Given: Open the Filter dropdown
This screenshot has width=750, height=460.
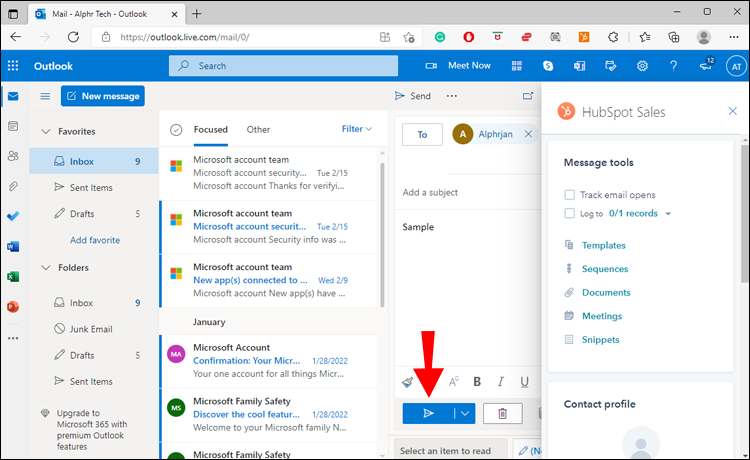Looking at the screenshot, I should pyautogui.click(x=356, y=129).
